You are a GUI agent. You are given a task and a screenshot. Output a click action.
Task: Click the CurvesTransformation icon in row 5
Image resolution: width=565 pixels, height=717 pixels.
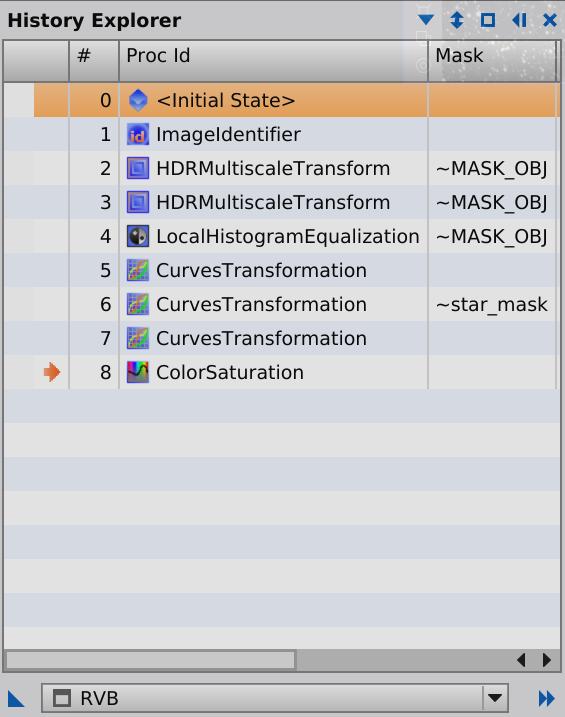click(x=138, y=270)
